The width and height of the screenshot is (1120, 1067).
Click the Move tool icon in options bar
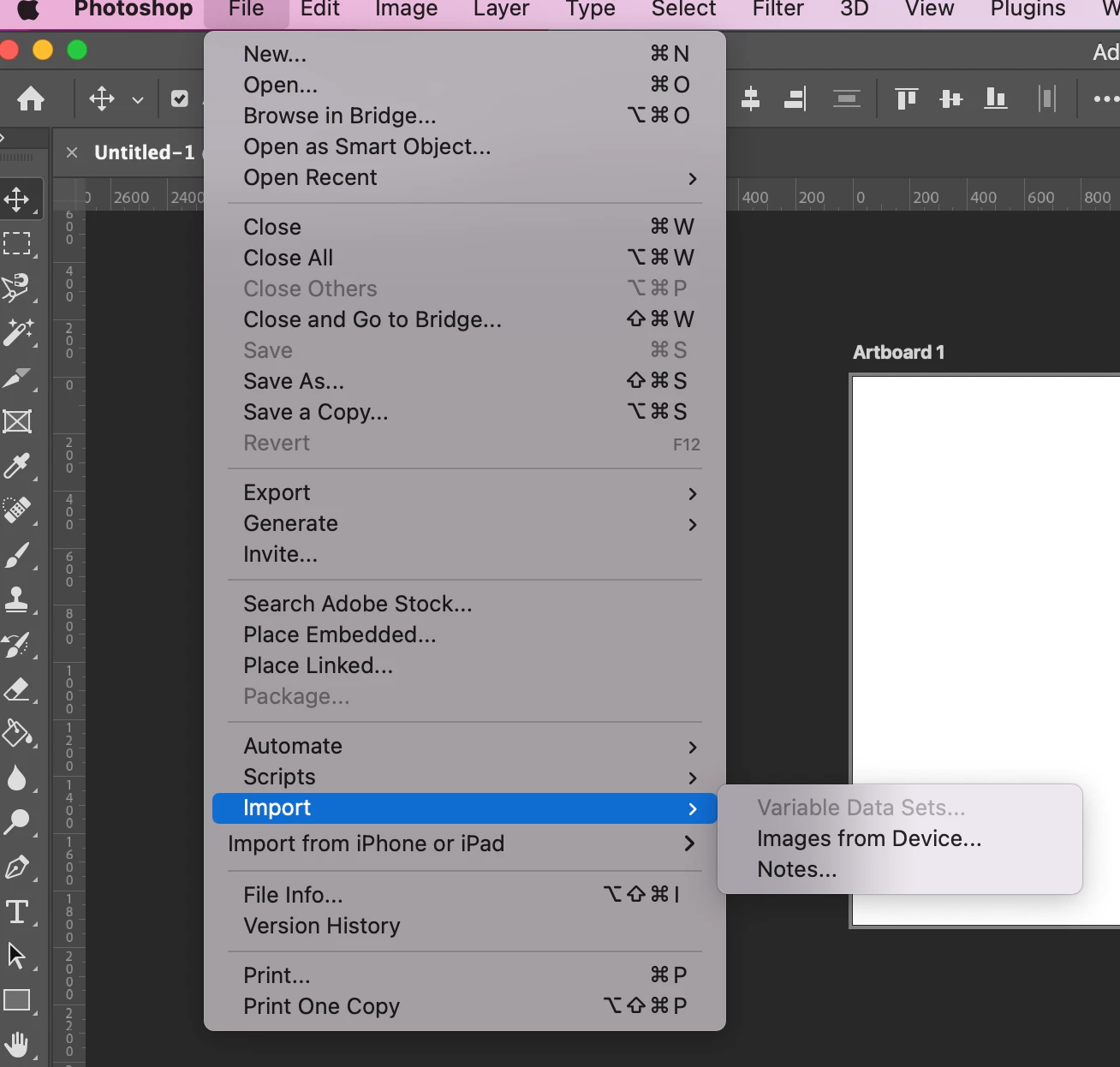pyautogui.click(x=102, y=99)
